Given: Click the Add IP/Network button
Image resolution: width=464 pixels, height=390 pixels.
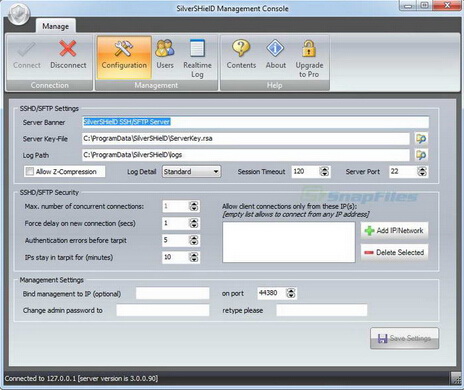Looking at the screenshot, I should pyautogui.click(x=394, y=231).
